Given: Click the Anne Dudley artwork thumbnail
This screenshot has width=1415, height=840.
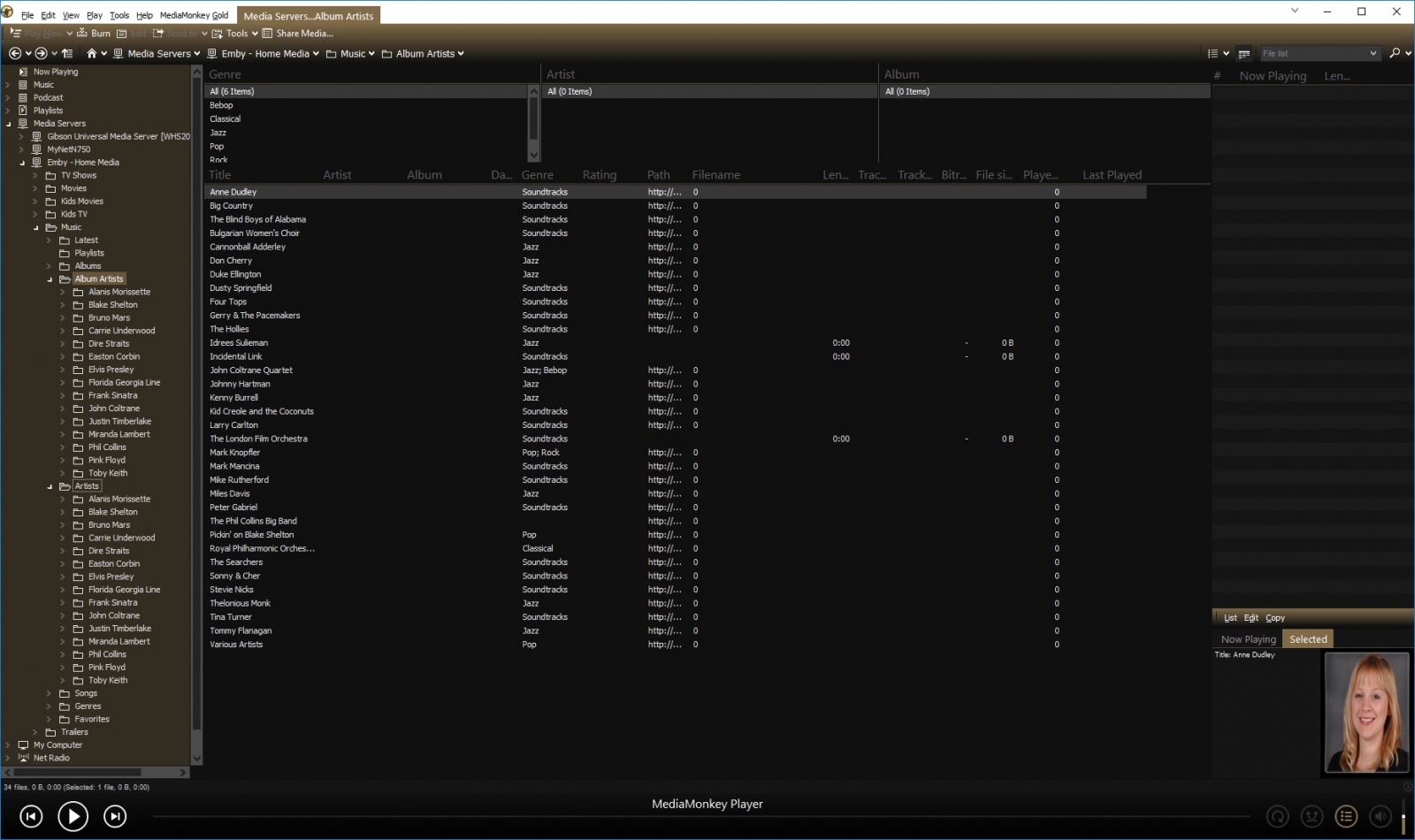Looking at the screenshot, I should (x=1366, y=713).
